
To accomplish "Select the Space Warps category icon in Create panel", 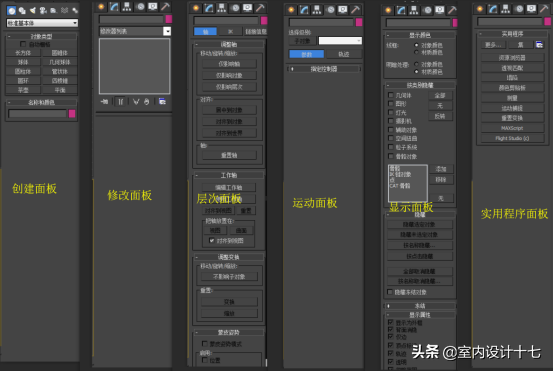I will tap(64, 11).
